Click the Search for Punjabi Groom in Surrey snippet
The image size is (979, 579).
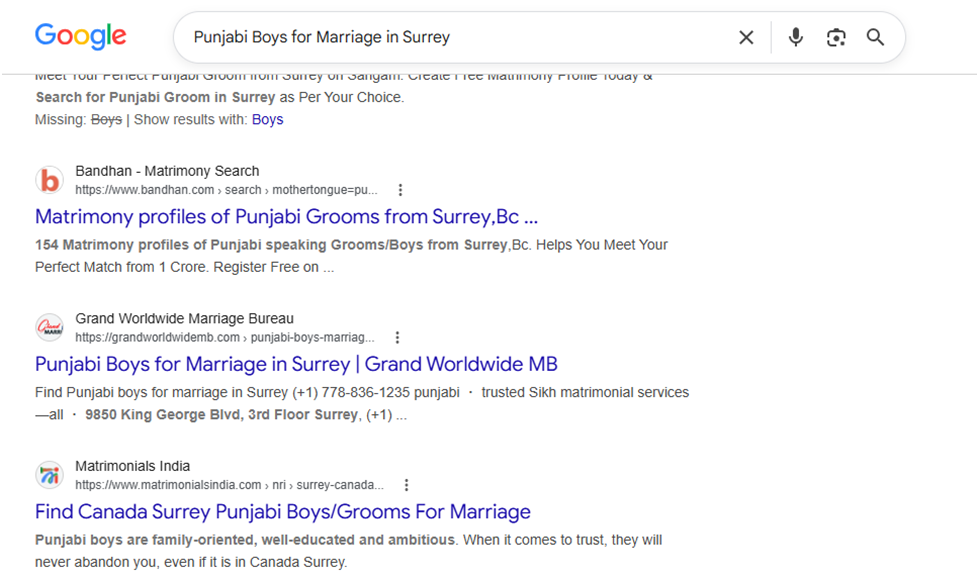pyautogui.click(x=155, y=97)
